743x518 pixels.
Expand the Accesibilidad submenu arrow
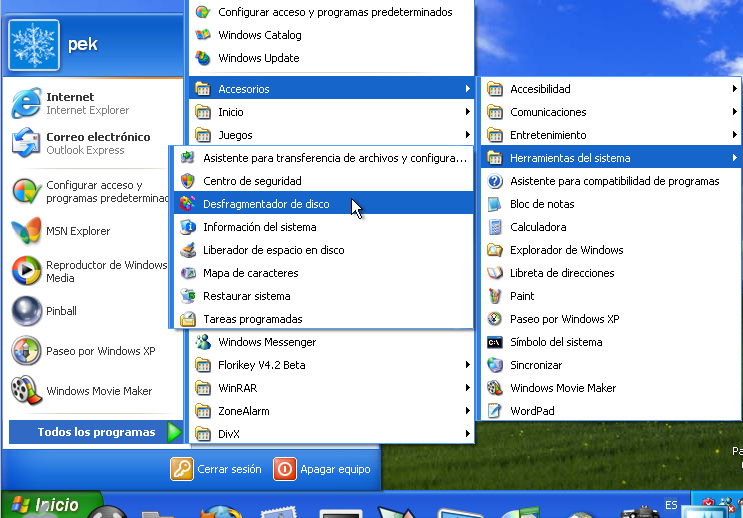(x=734, y=89)
